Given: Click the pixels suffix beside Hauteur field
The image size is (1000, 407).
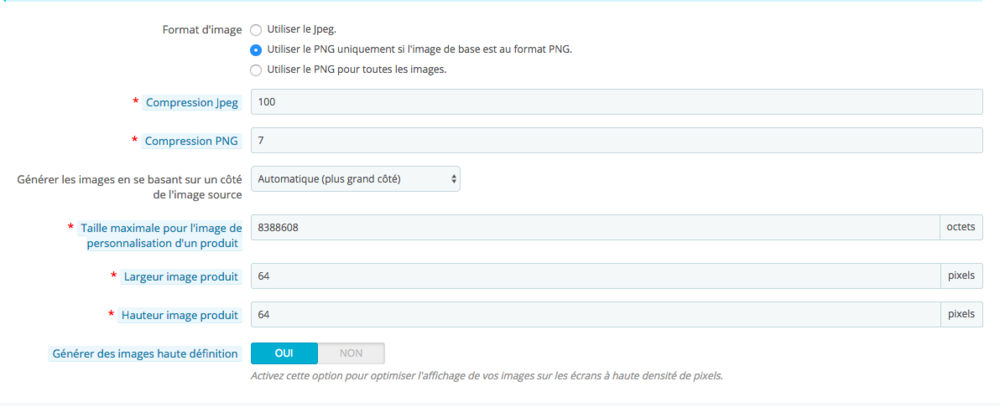Looking at the screenshot, I should [x=961, y=315].
